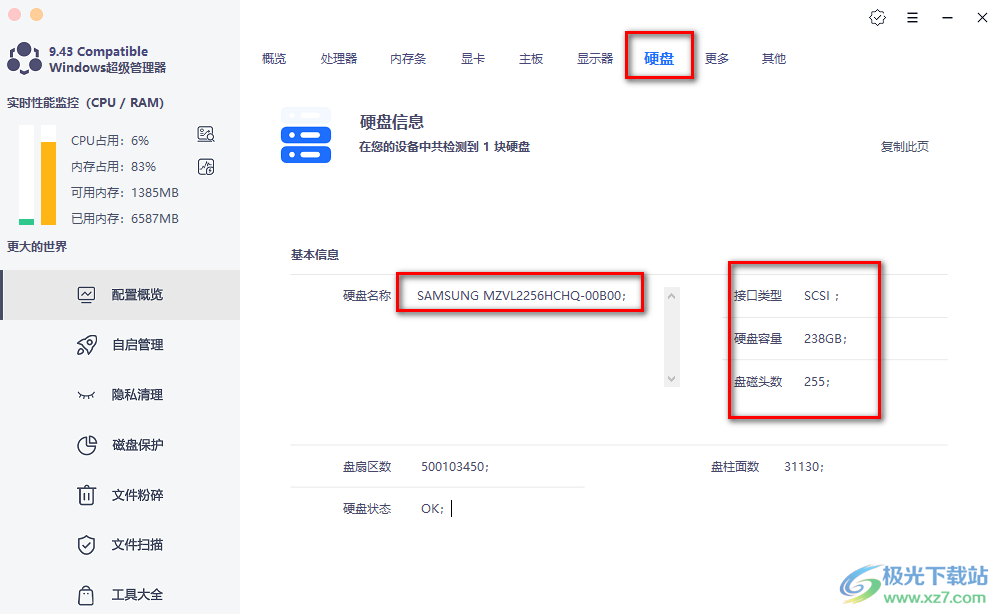999x614 pixels.
Task: Open the 内存条 tab
Action: click(408, 59)
